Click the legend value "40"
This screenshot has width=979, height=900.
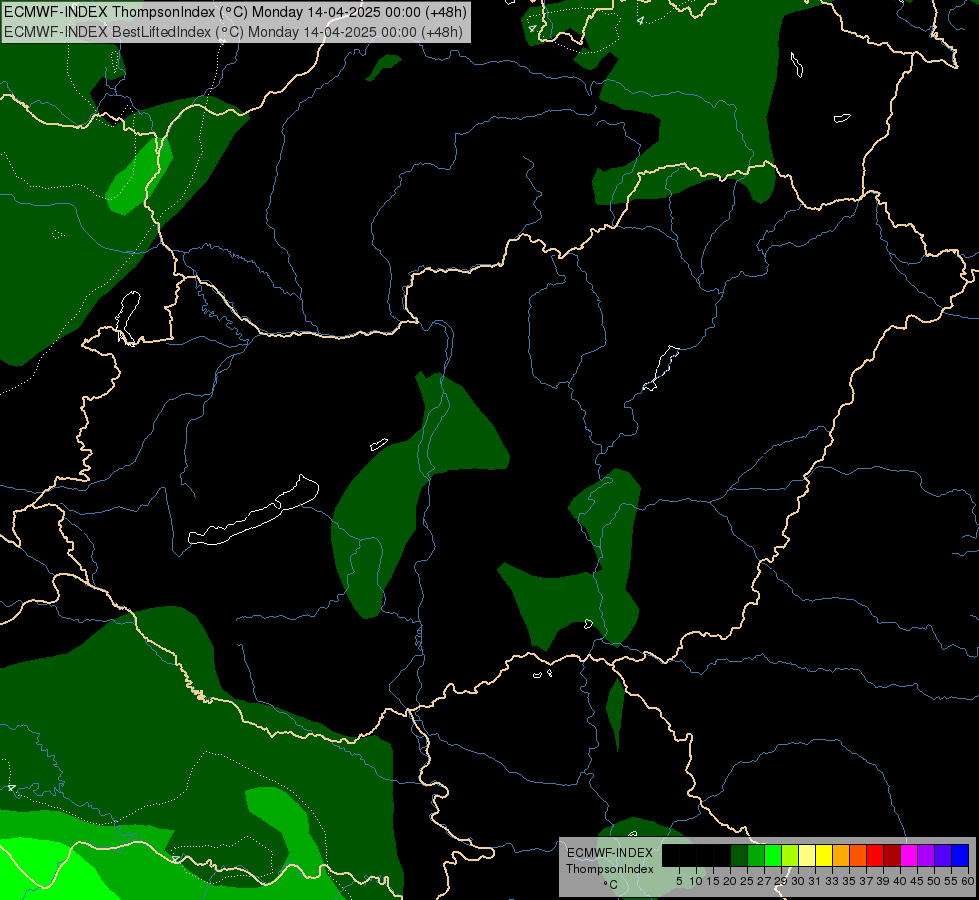[x=900, y=881]
